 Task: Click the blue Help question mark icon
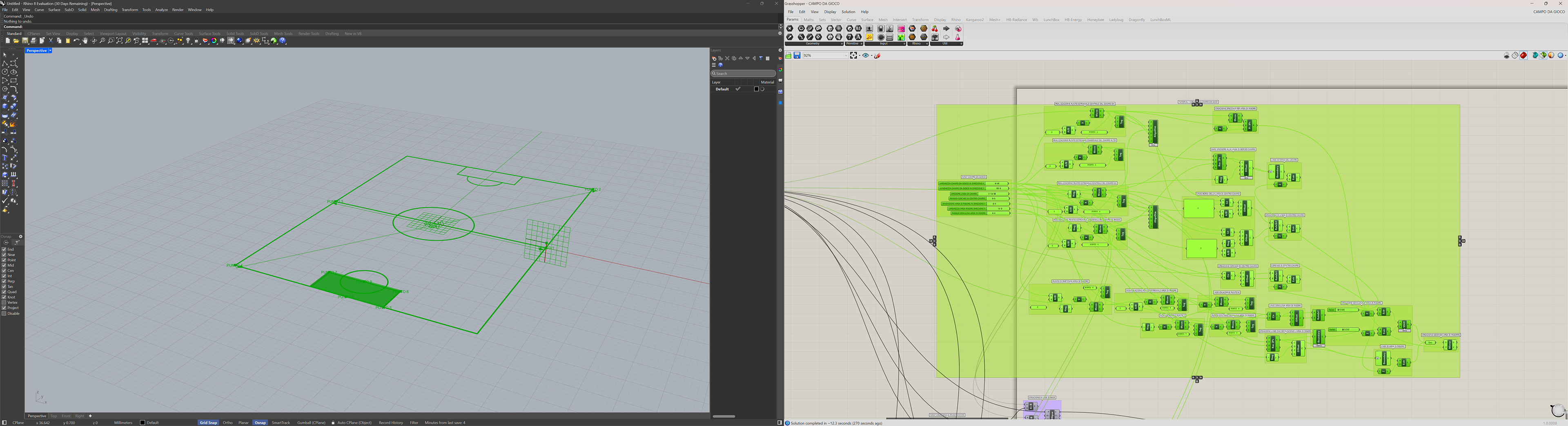tap(283, 41)
